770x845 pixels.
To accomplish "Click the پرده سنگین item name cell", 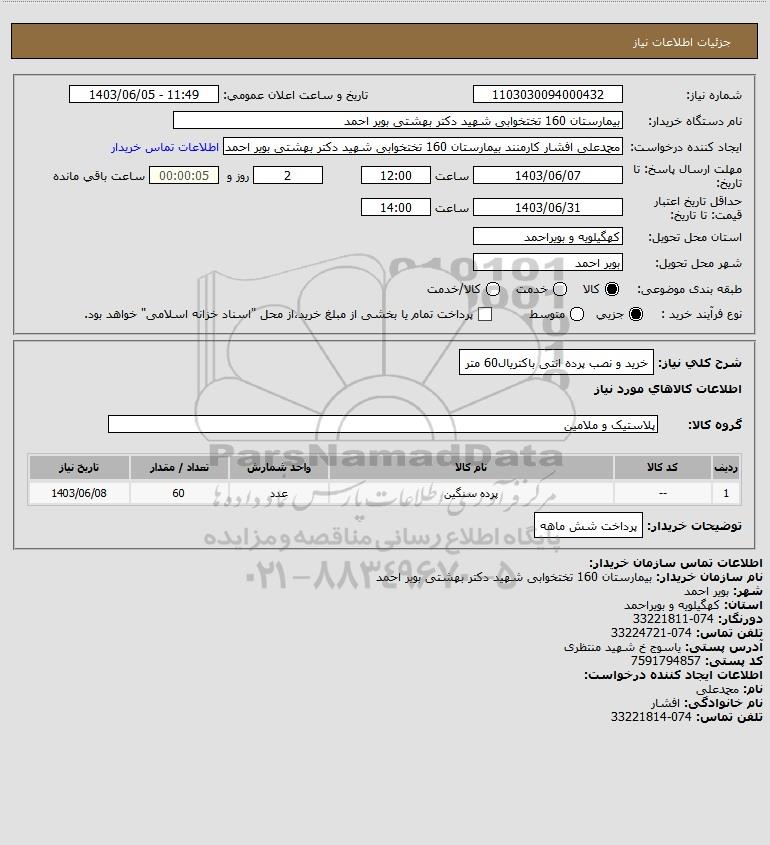I will click(471, 493).
